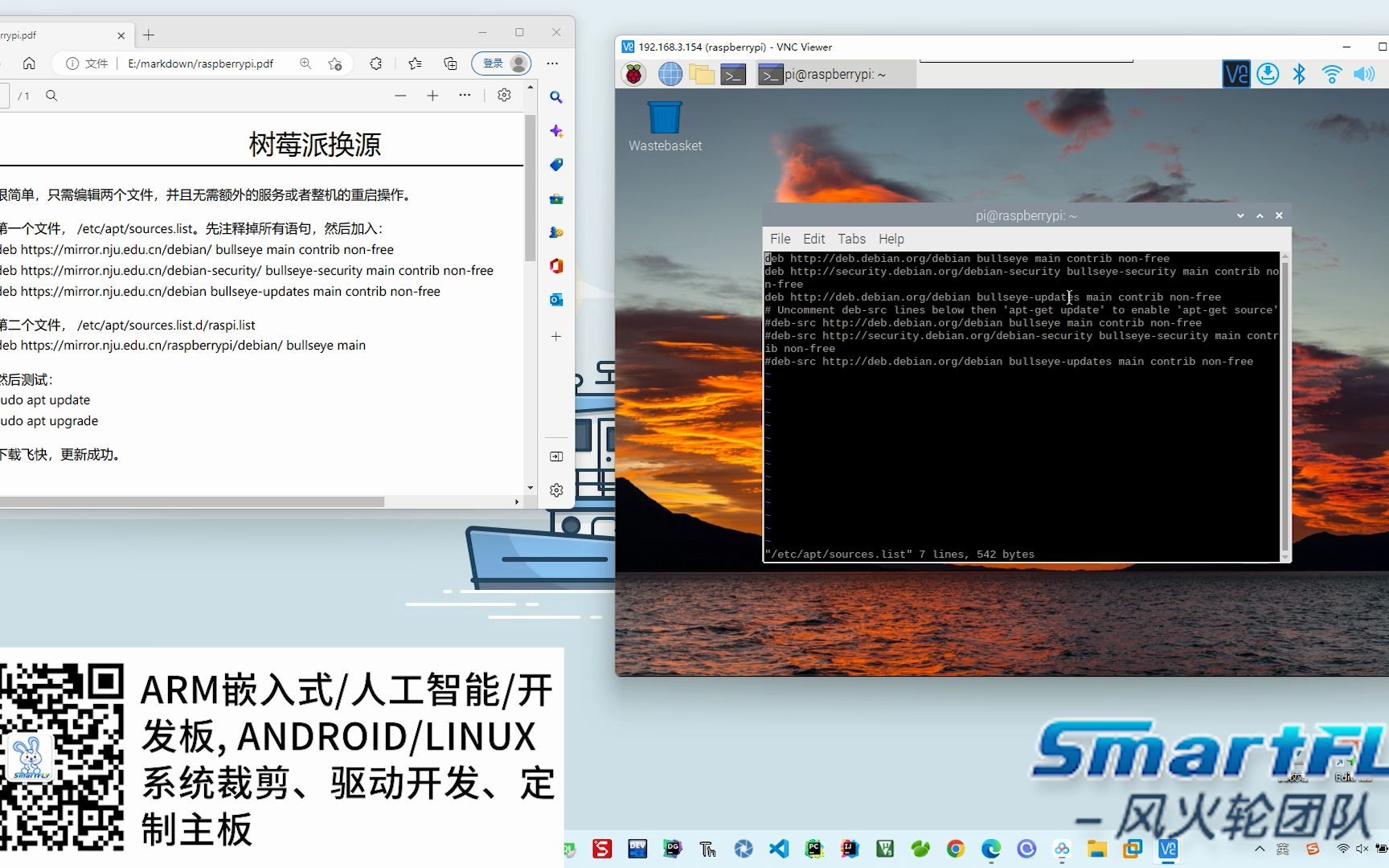Open the Edge sidebar search icon
The height and width of the screenshot is (868, 1389).
[x=556, y=97]
